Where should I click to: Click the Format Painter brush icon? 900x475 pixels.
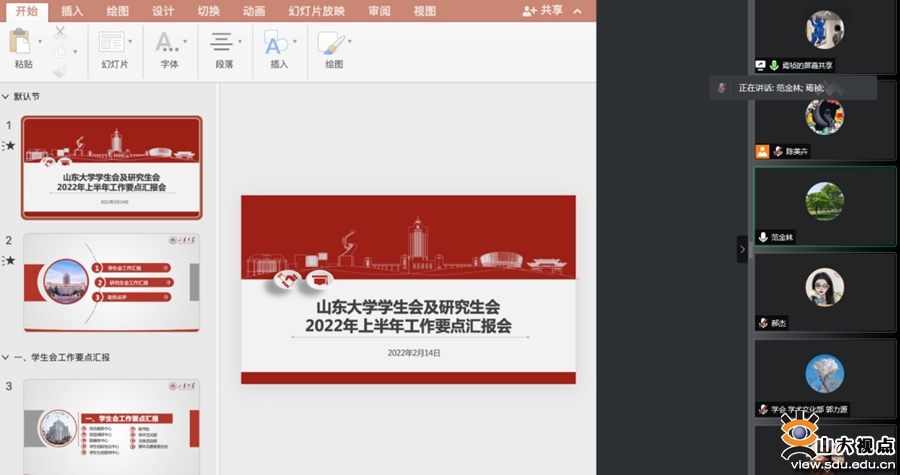pyautogui.click(x=61, y=70)
